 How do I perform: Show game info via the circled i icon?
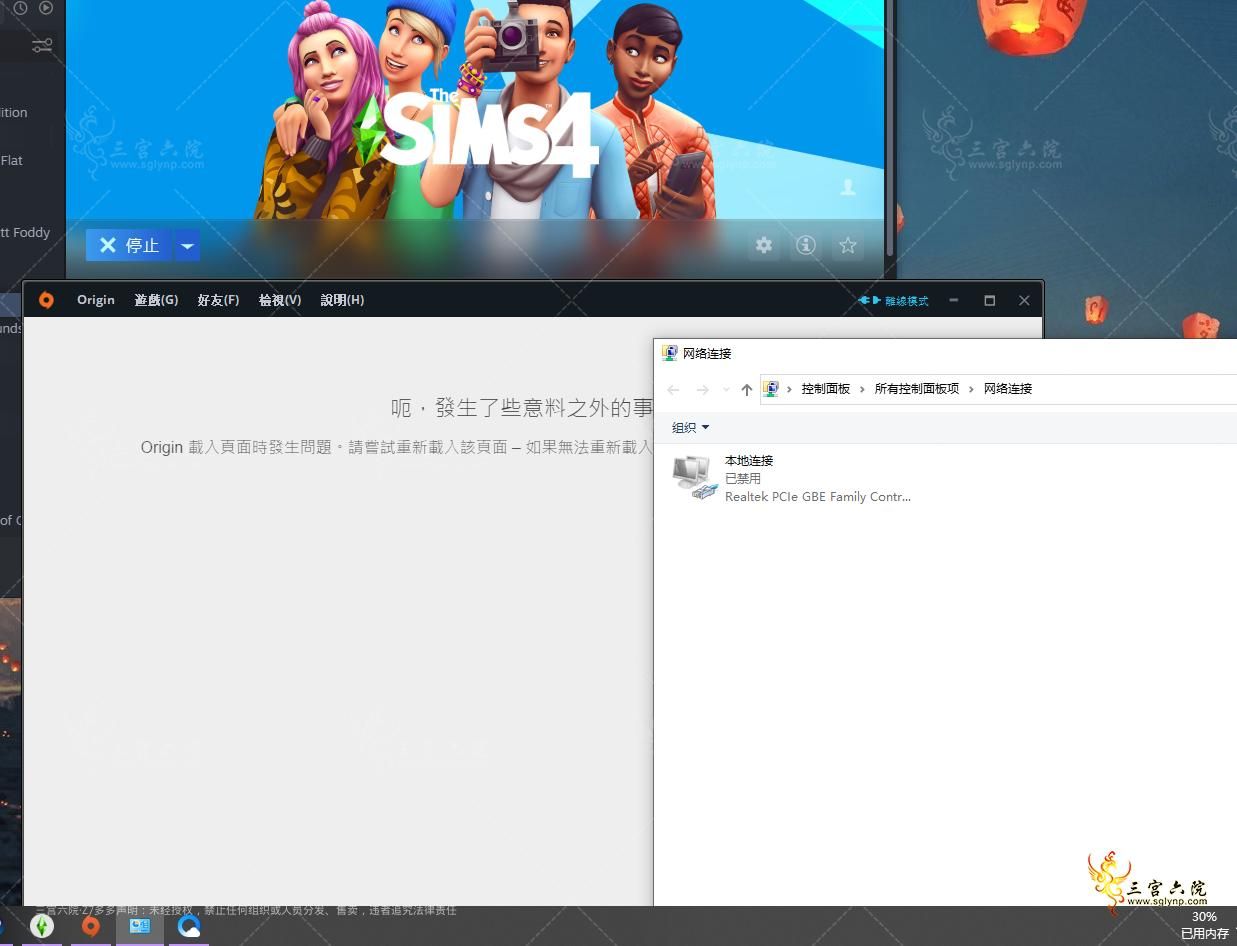pyautogui.click(x=806, y=245)
